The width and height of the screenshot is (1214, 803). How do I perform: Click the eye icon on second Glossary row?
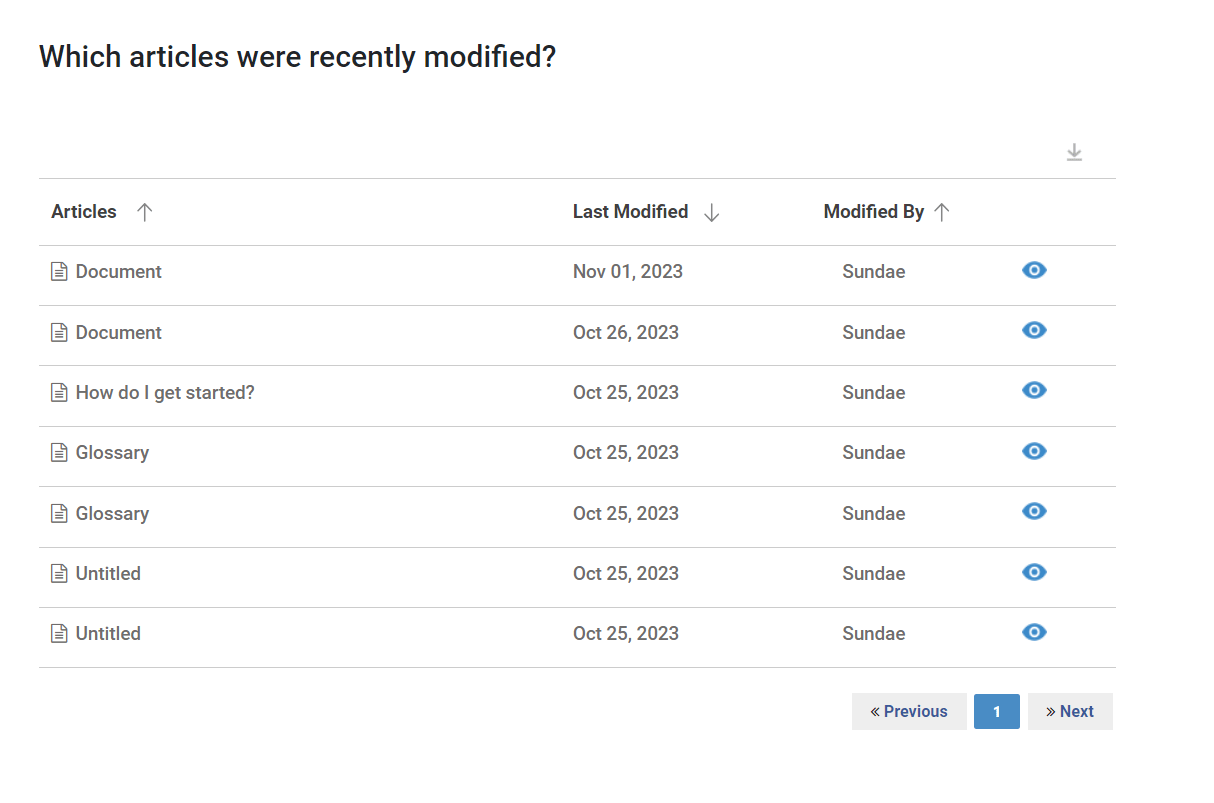pos(1034,511)
